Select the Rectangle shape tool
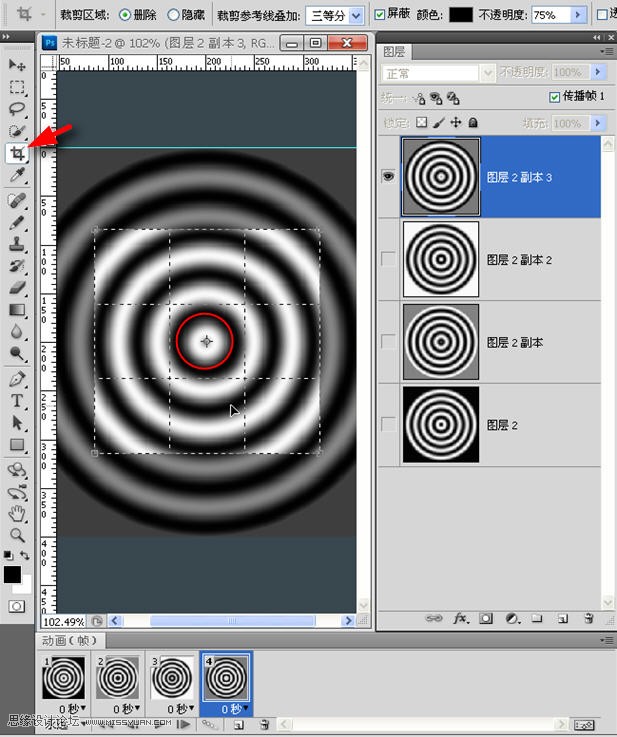 pyautogui.click(x=17, y=445)
